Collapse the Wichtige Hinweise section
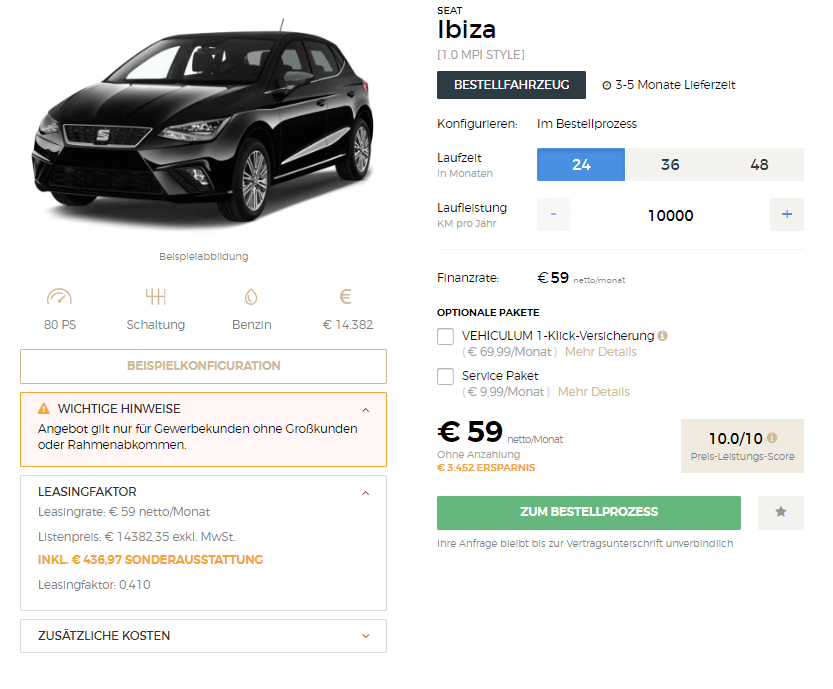Image resolution: width=833 pixels, height=689 pixels. [x=366, y=410]
